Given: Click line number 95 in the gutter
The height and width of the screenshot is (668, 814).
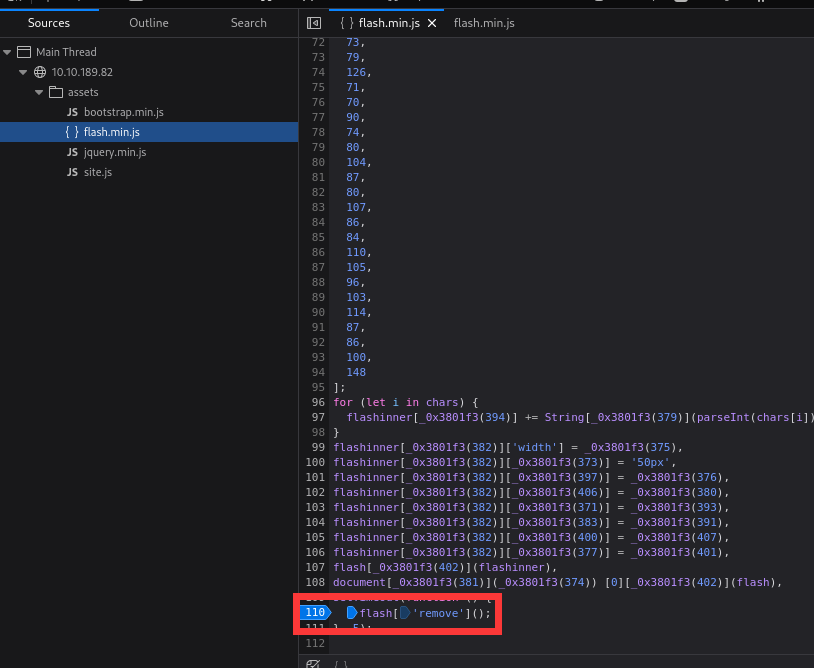Looking at the screenshot, I should (318, 387).
